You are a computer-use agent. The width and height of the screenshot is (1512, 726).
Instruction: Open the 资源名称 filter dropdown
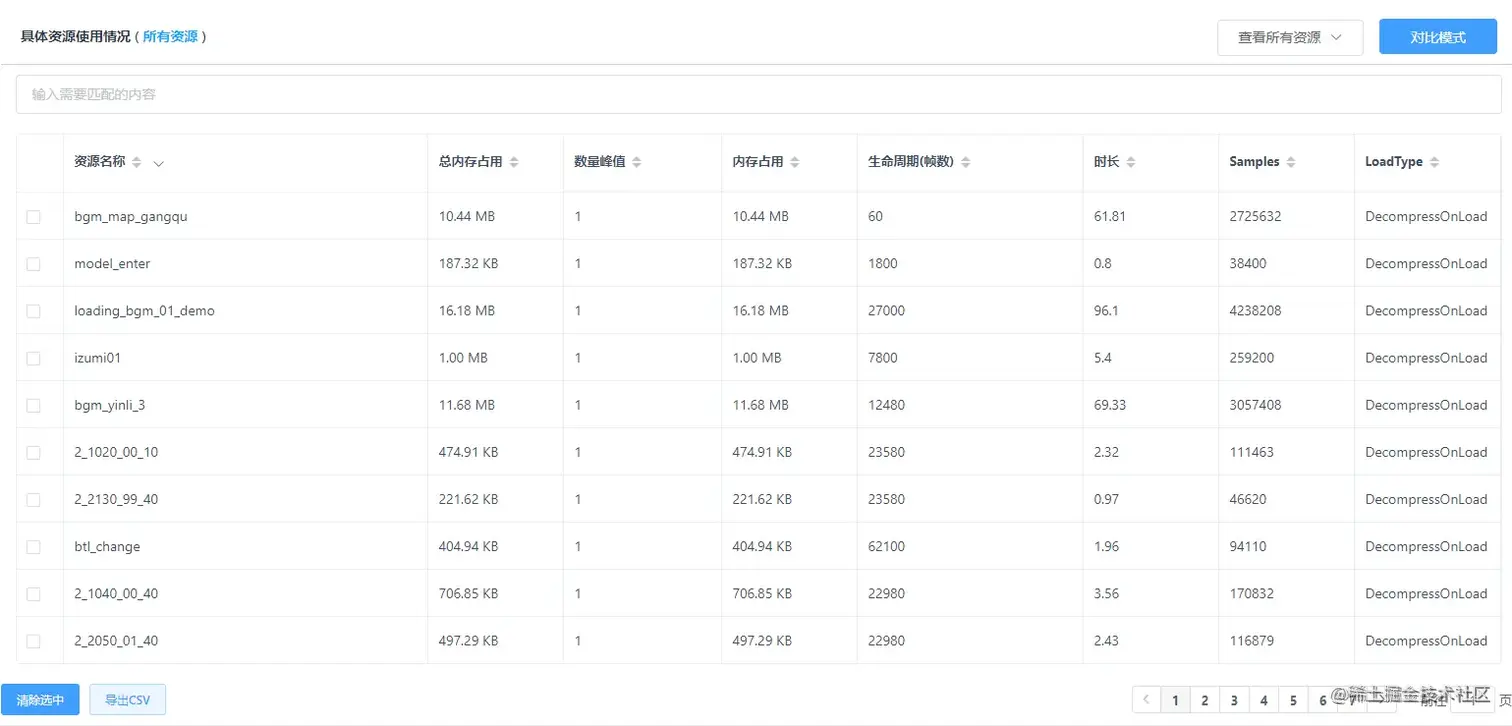(158, 163)
